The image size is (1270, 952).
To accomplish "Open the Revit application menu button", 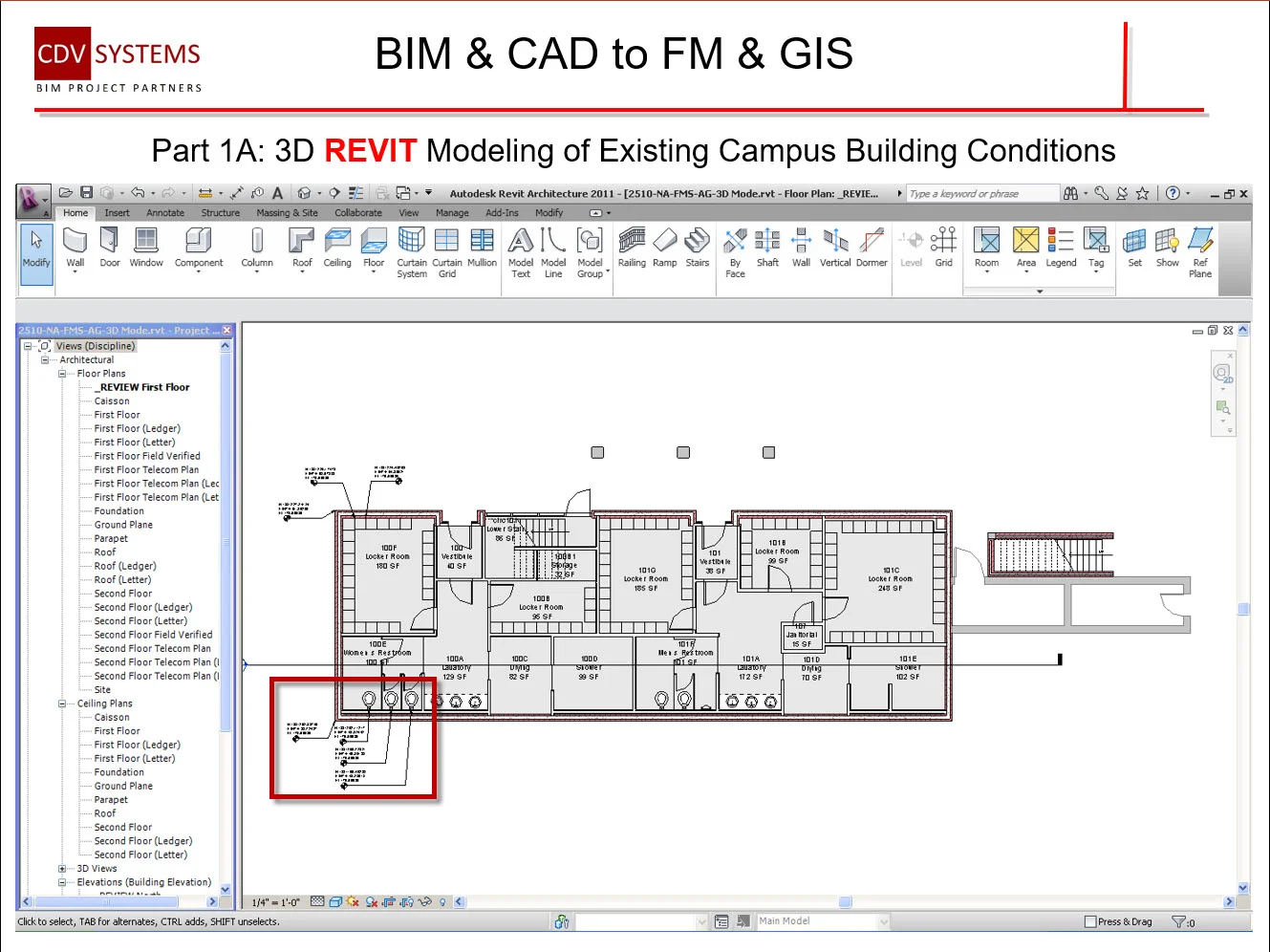I will click(x=32, y=199).
